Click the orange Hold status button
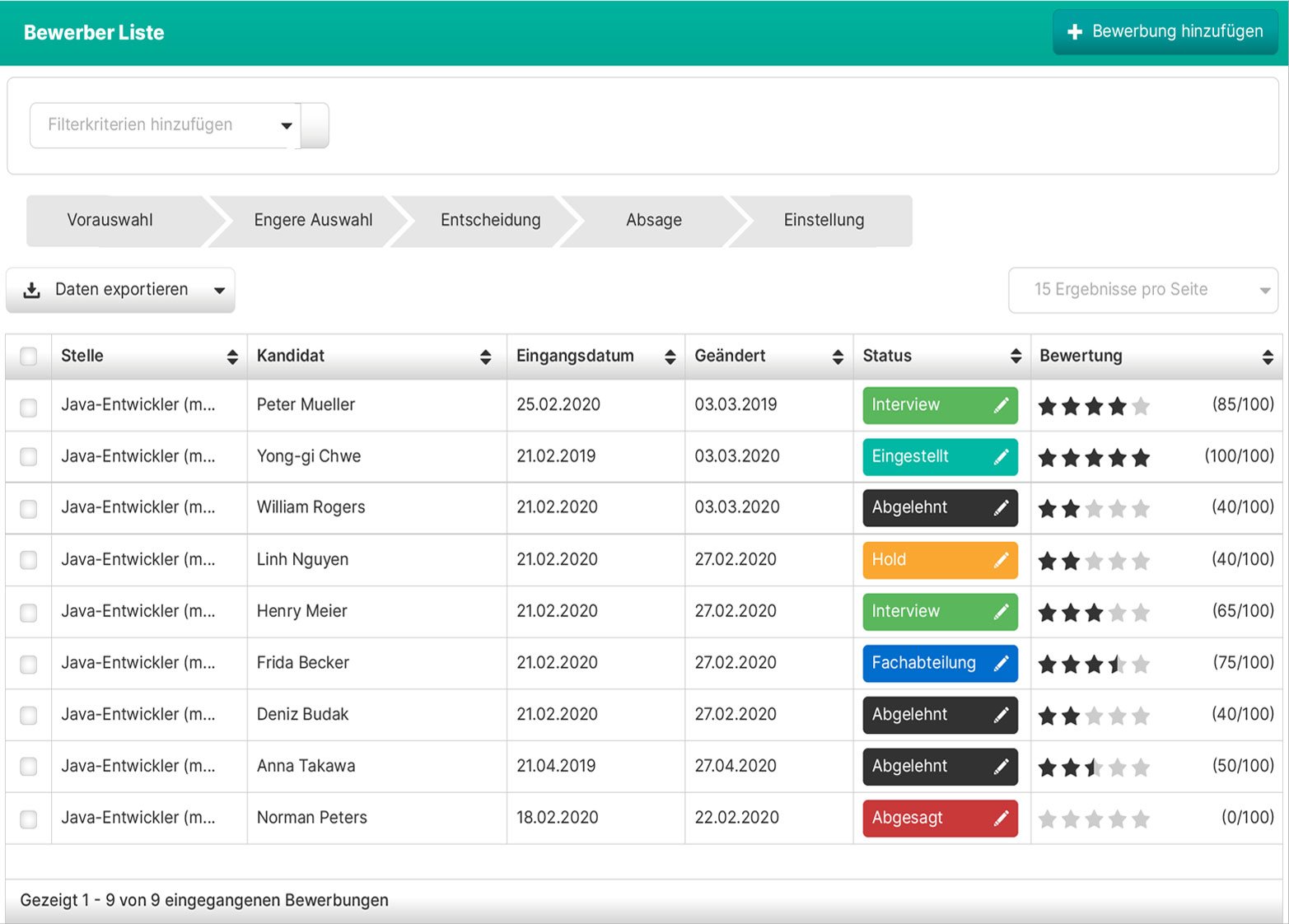Viewport: 1289px width, 924px height. click(x=940, y=560)
